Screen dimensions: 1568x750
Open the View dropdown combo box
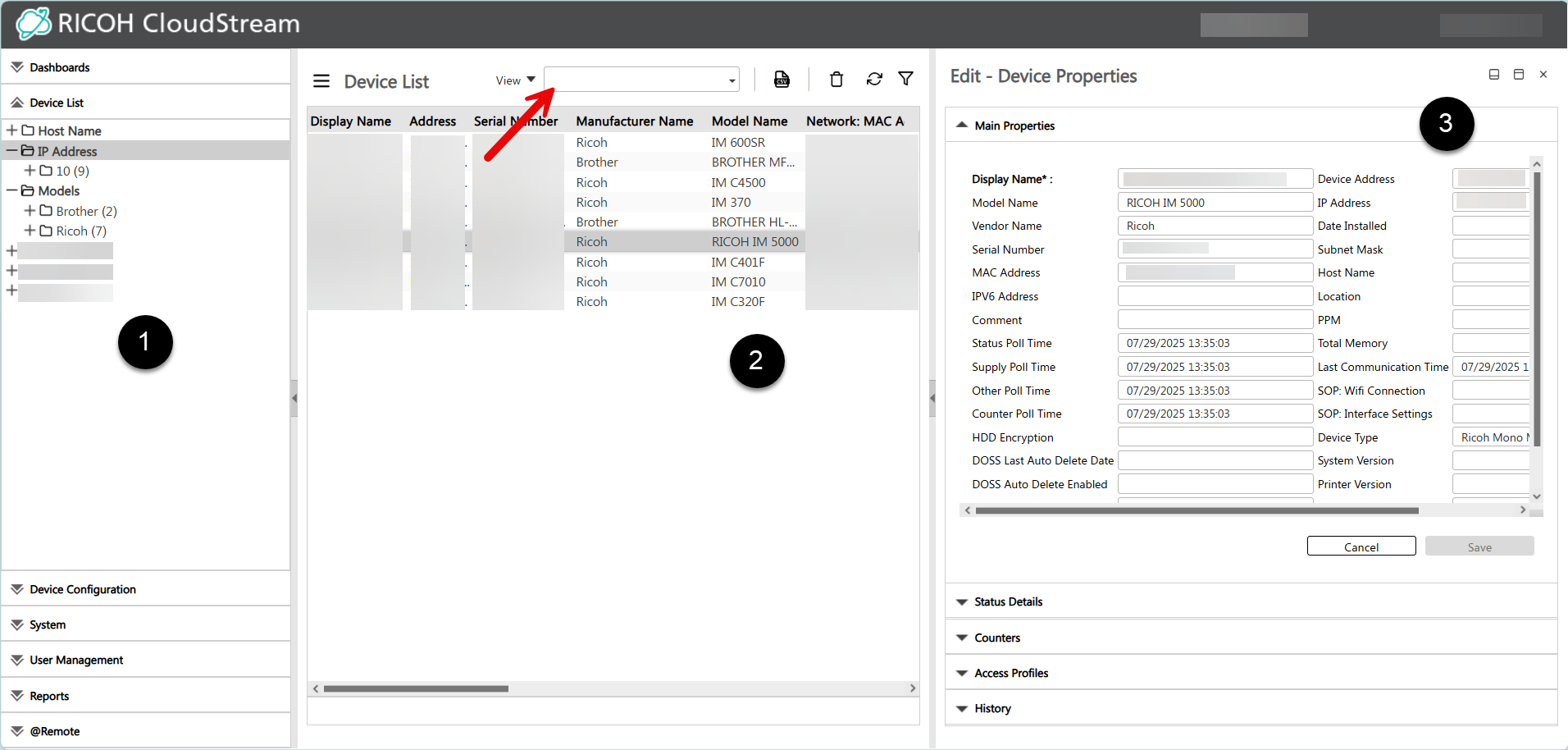click(x=641, y=80)
